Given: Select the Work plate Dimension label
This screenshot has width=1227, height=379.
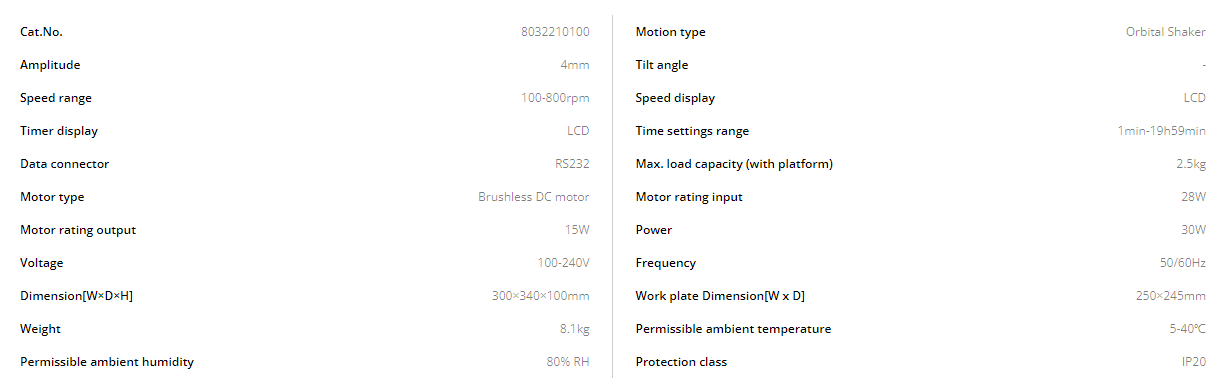Looking at the screenshot, I should (720, 296).
